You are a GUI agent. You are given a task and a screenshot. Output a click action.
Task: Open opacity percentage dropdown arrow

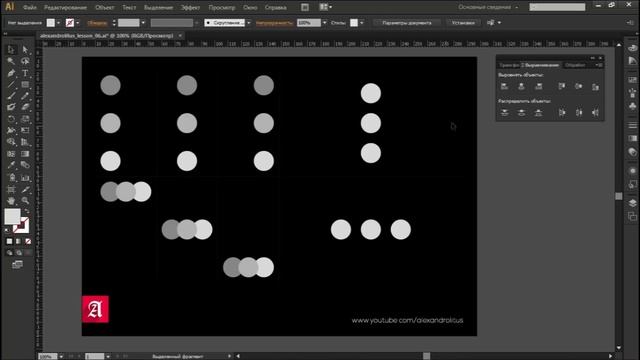tap(324, 23)
